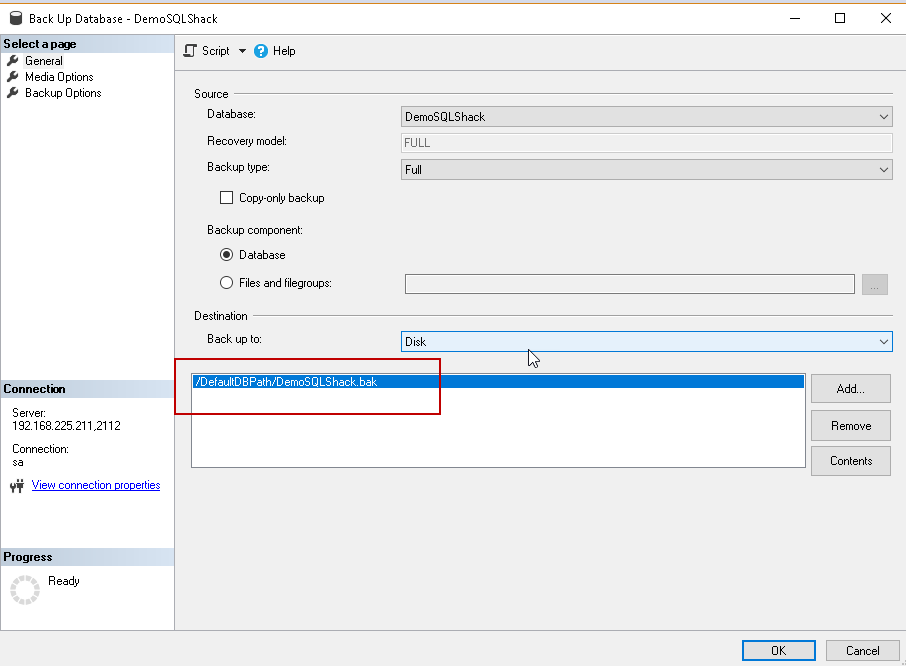Click the Recovery model FULL field

[647, 143]
